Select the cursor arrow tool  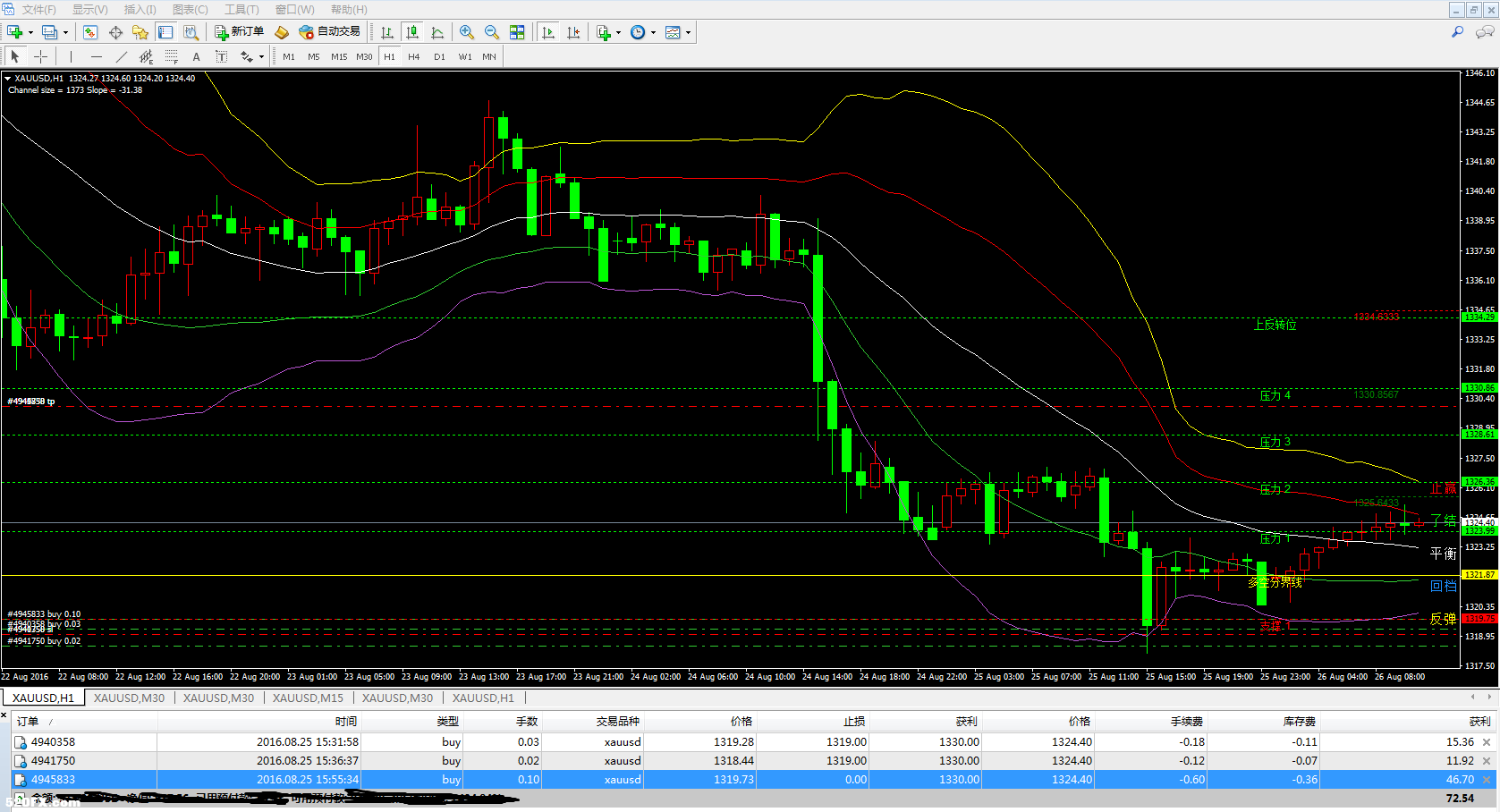click(x=15, y=56)
